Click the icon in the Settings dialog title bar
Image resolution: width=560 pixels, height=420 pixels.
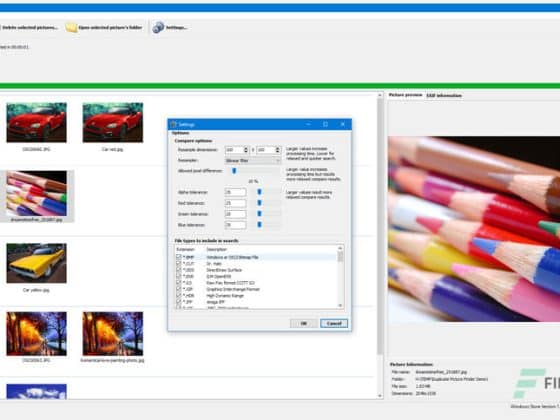point(174,124)
